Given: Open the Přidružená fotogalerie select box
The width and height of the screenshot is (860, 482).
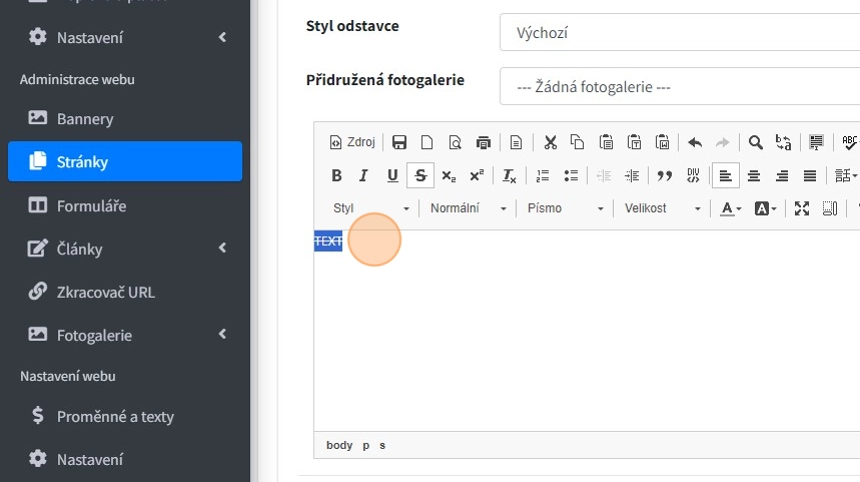Looking at the screenshot, I should click(x=680, y=87).
